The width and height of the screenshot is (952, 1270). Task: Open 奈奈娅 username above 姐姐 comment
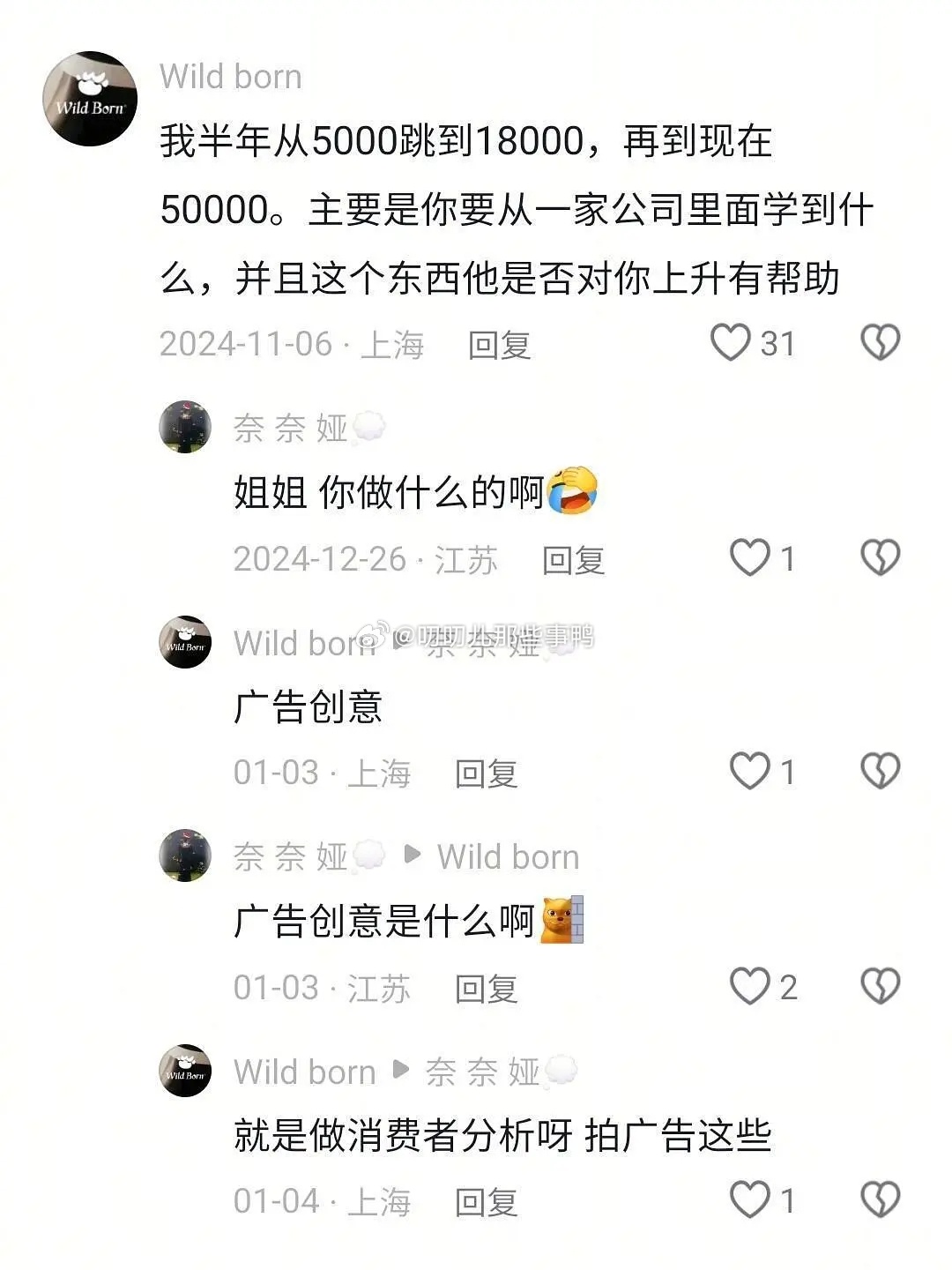pos(291,429)
